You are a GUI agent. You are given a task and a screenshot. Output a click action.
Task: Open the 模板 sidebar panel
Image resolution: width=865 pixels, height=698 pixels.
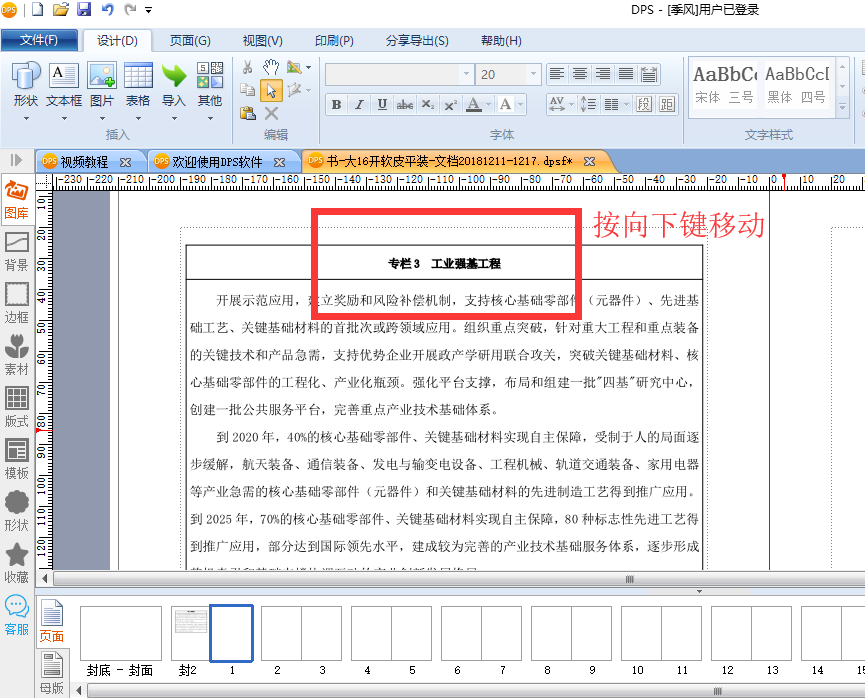click(x=17, y=459)
